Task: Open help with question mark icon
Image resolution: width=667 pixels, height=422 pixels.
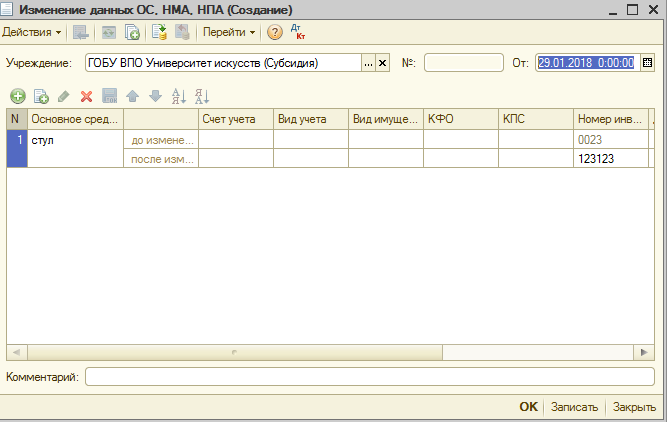Action: [x=275, y=32]
